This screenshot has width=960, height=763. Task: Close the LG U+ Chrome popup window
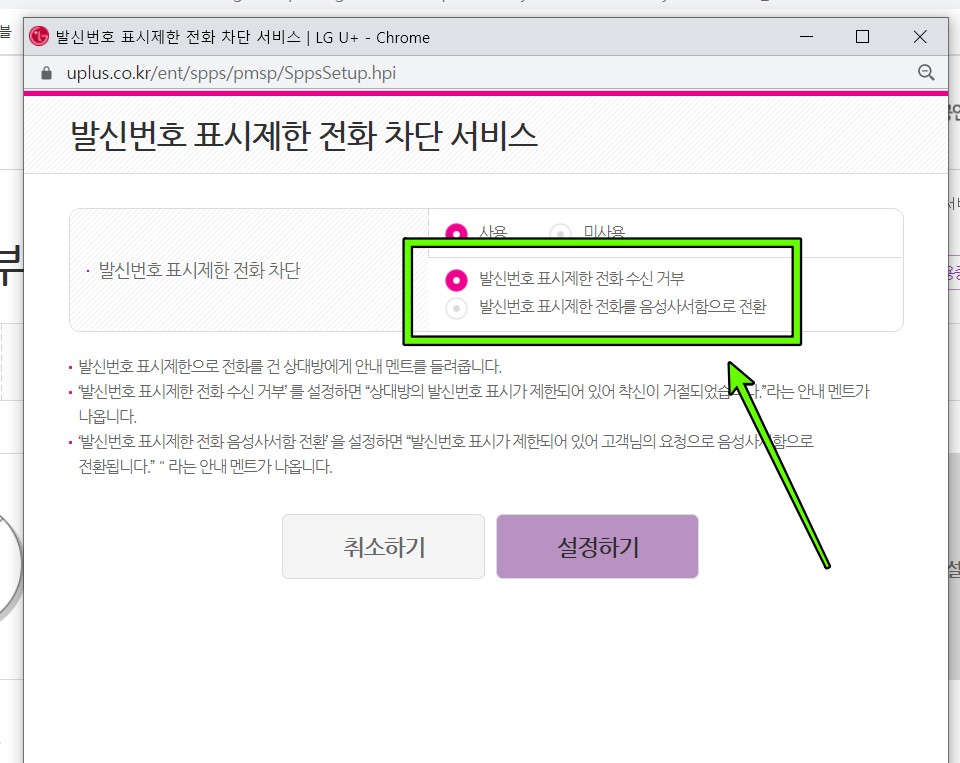[x=920, y=37]
